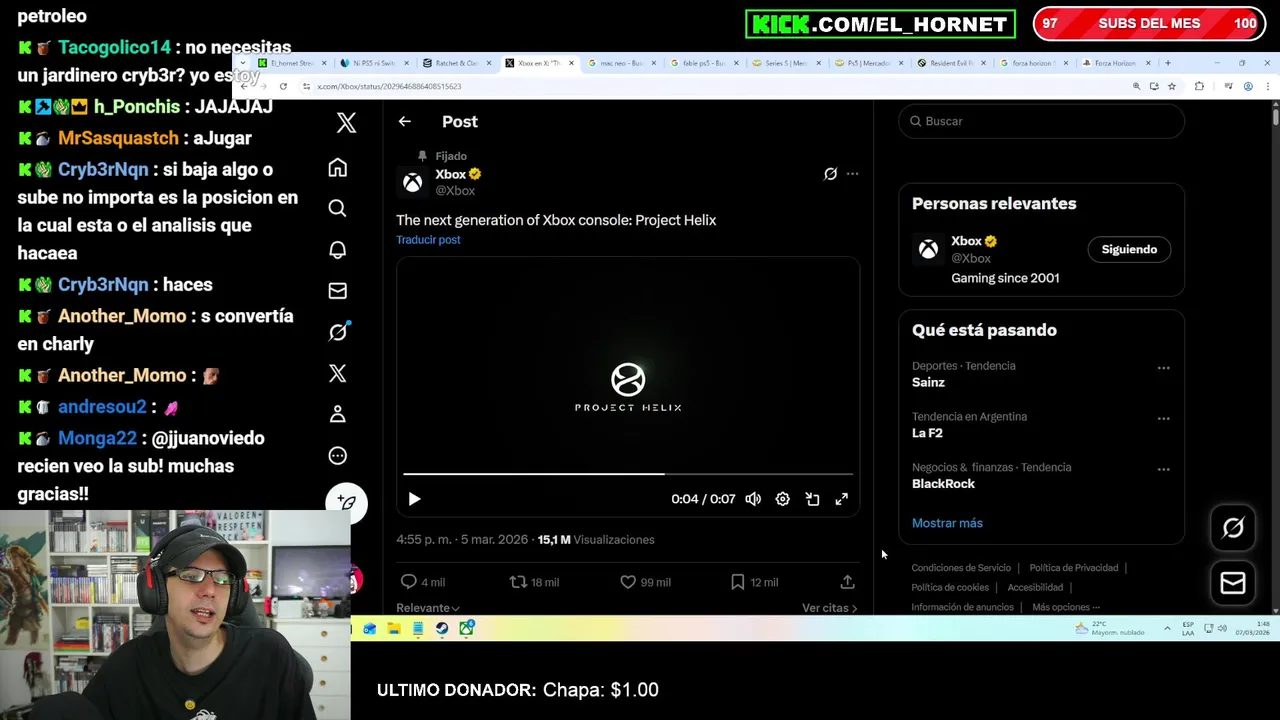Open the post's three-dot more menu
Image resolution: width=1280 pixels, height=720 pixels.
click(852, 174)
